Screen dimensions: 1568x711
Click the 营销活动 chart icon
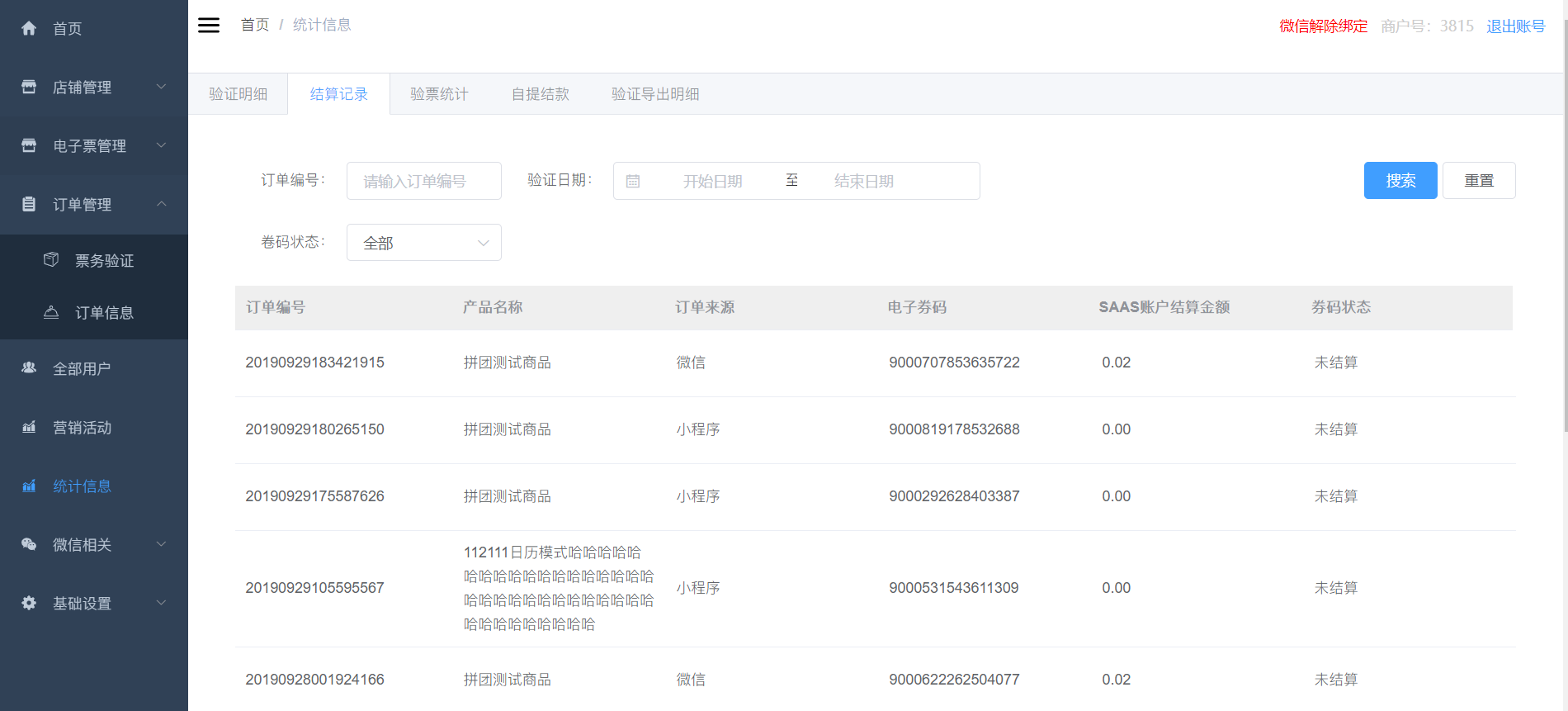pos(29,427)
